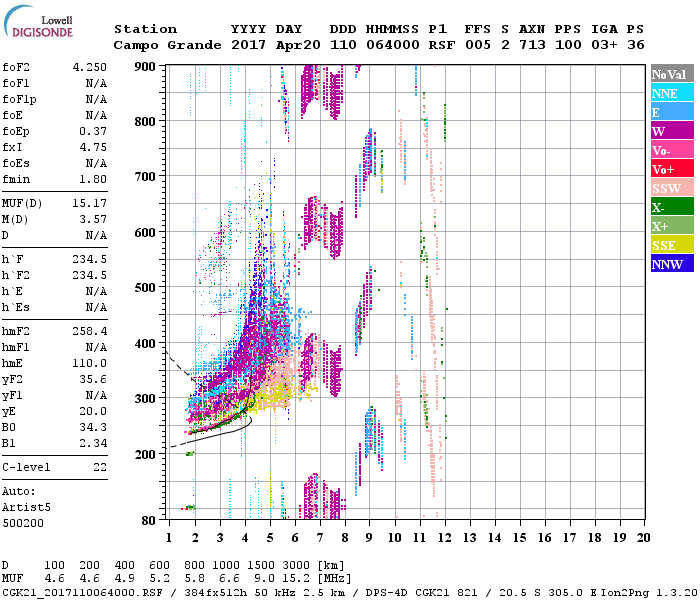Viewport: 700px width, 600px height.
Task: Select the fxI value 4.75
Action: point(93,147)
